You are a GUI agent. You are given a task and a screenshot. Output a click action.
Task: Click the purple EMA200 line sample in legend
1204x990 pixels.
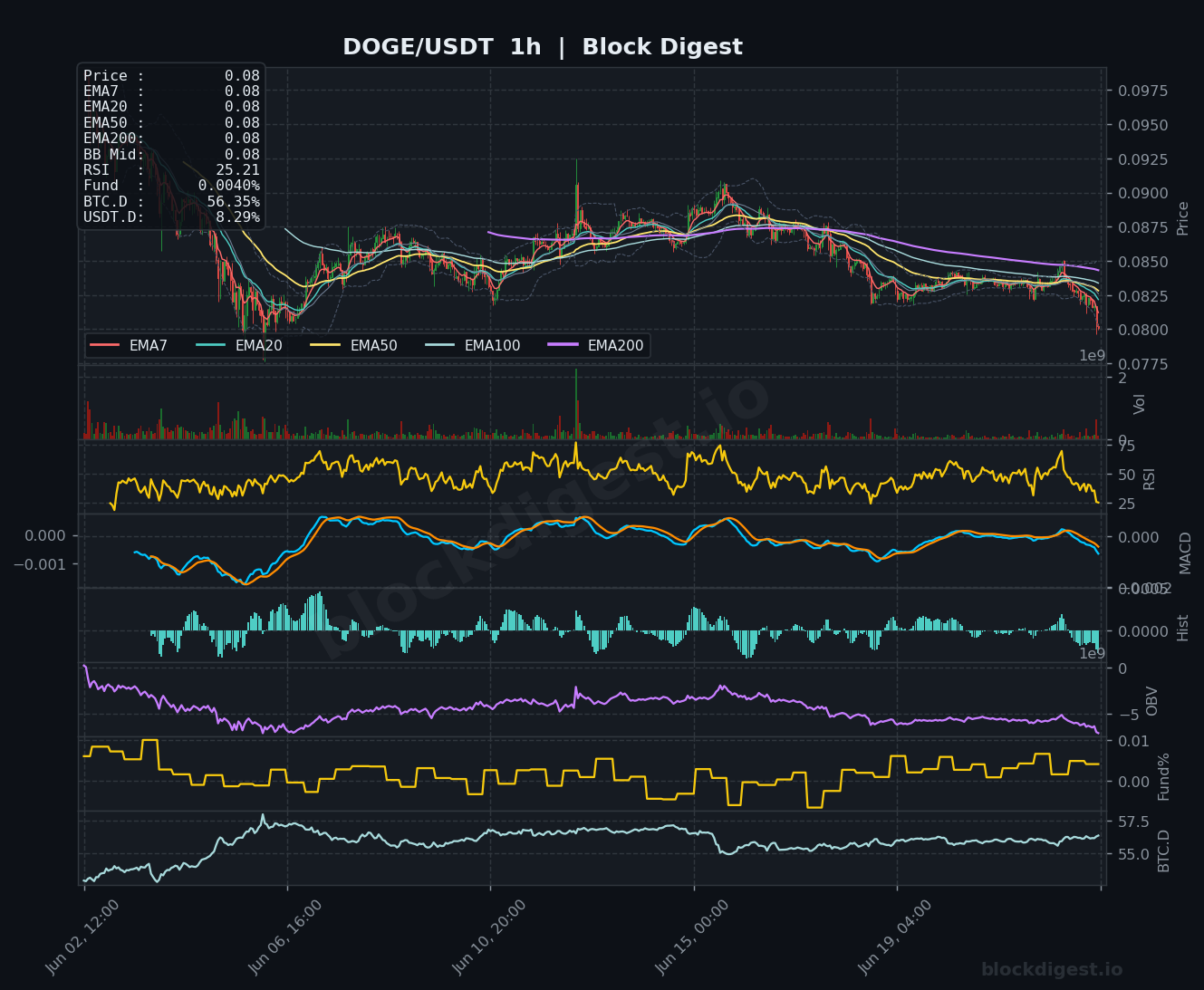pyautogui.click(x=563, y=345)
